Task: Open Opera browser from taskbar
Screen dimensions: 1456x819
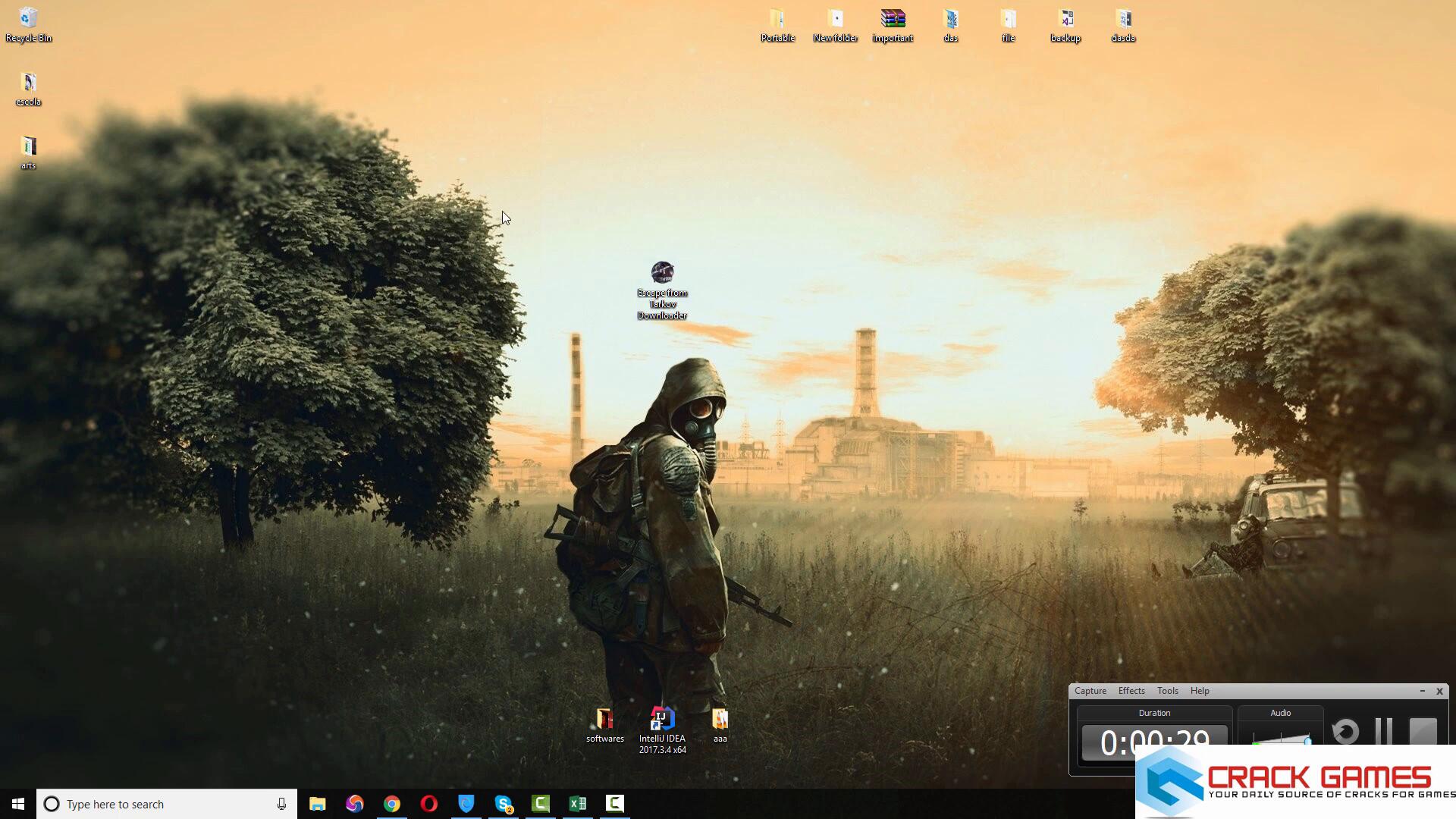Action: 428,804
